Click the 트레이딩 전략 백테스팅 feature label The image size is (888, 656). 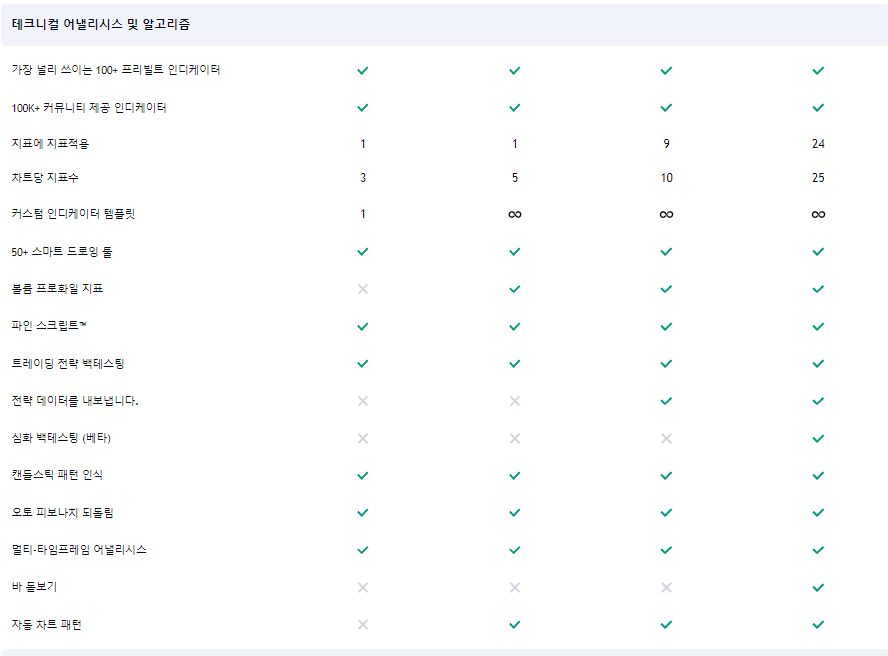68,363
